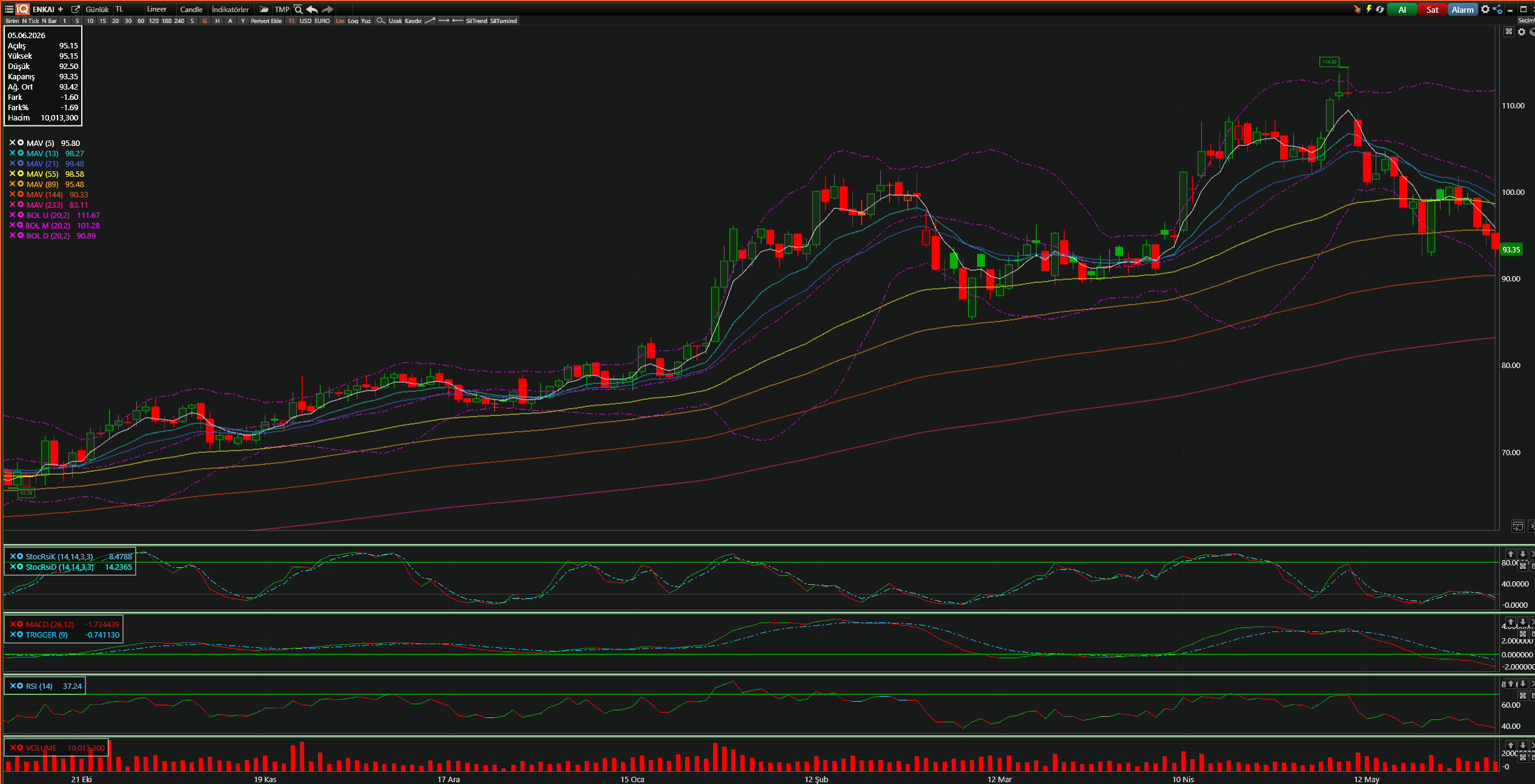Select the H weekly period

tap(217, 21)
